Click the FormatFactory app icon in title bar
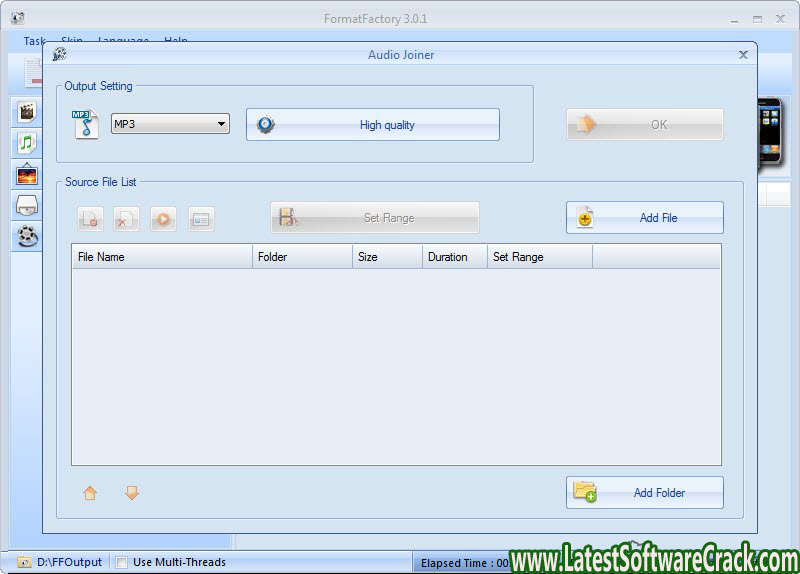 pyautogui.click(x=18, y=18)
